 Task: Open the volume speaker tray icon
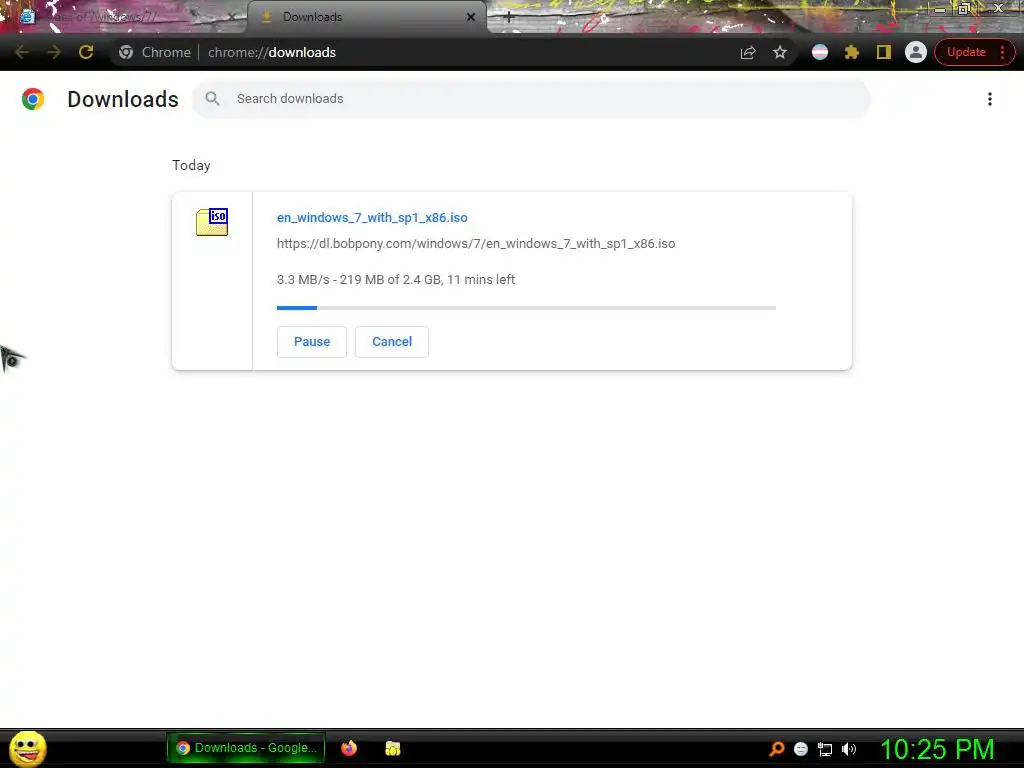pos(849,749)
